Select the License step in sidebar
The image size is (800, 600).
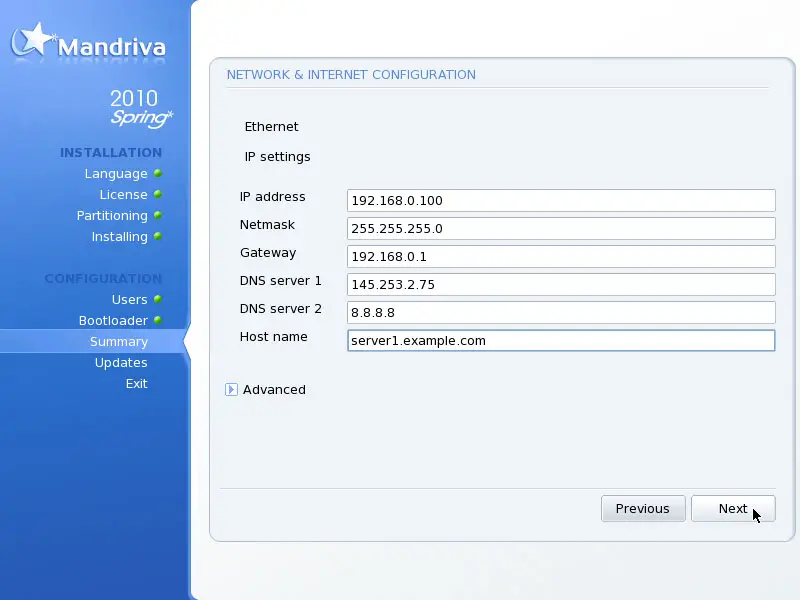coord(123,195)
